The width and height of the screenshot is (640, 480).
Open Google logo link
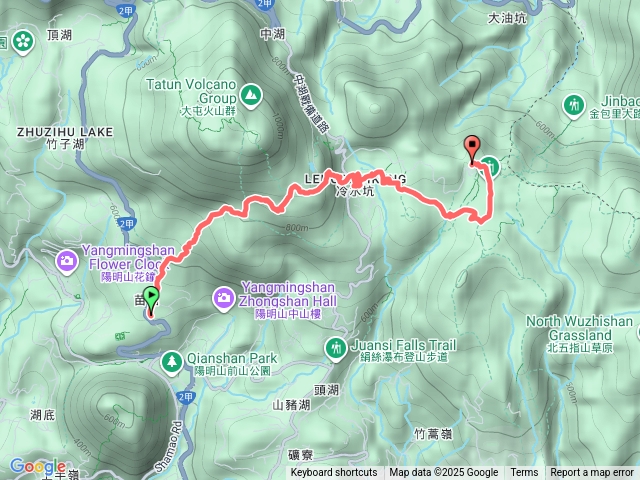tap(38, 466)
